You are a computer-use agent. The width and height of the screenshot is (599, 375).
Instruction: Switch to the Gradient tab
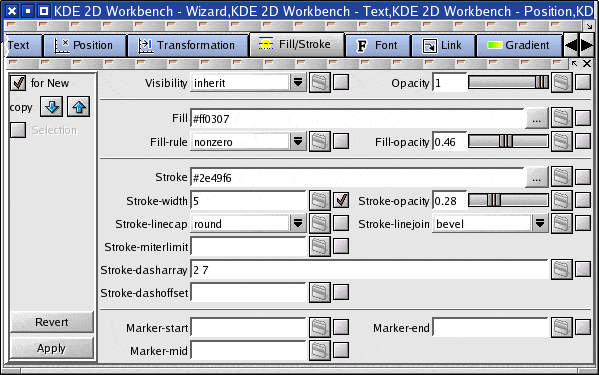coord(519,45)
